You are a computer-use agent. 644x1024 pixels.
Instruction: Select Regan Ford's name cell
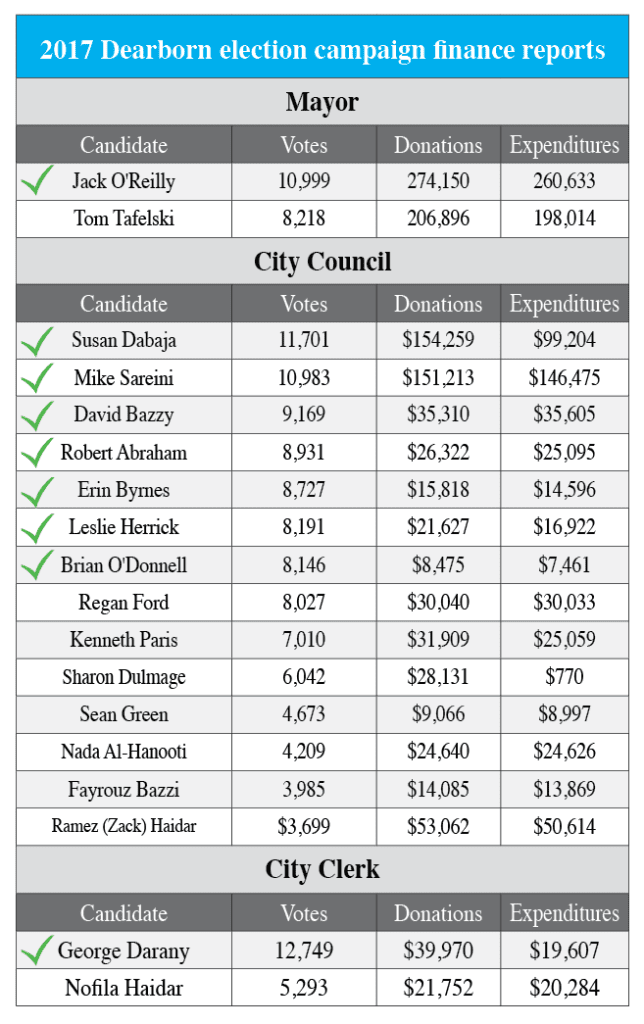124,602
